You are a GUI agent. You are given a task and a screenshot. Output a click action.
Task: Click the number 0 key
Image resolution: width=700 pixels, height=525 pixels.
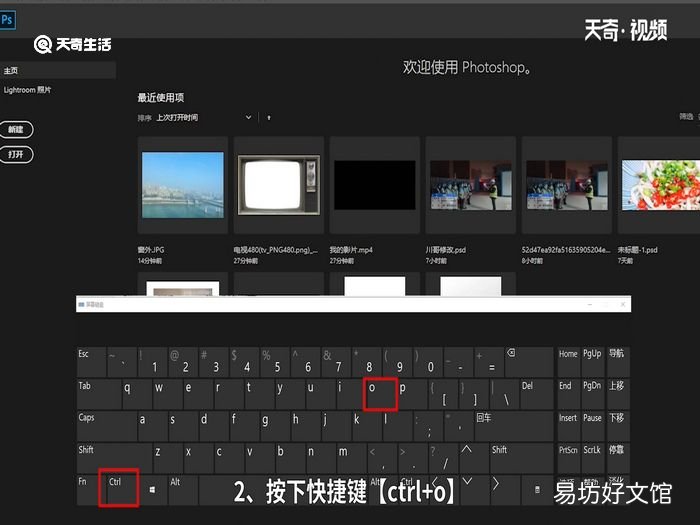[x=427, y=362]
